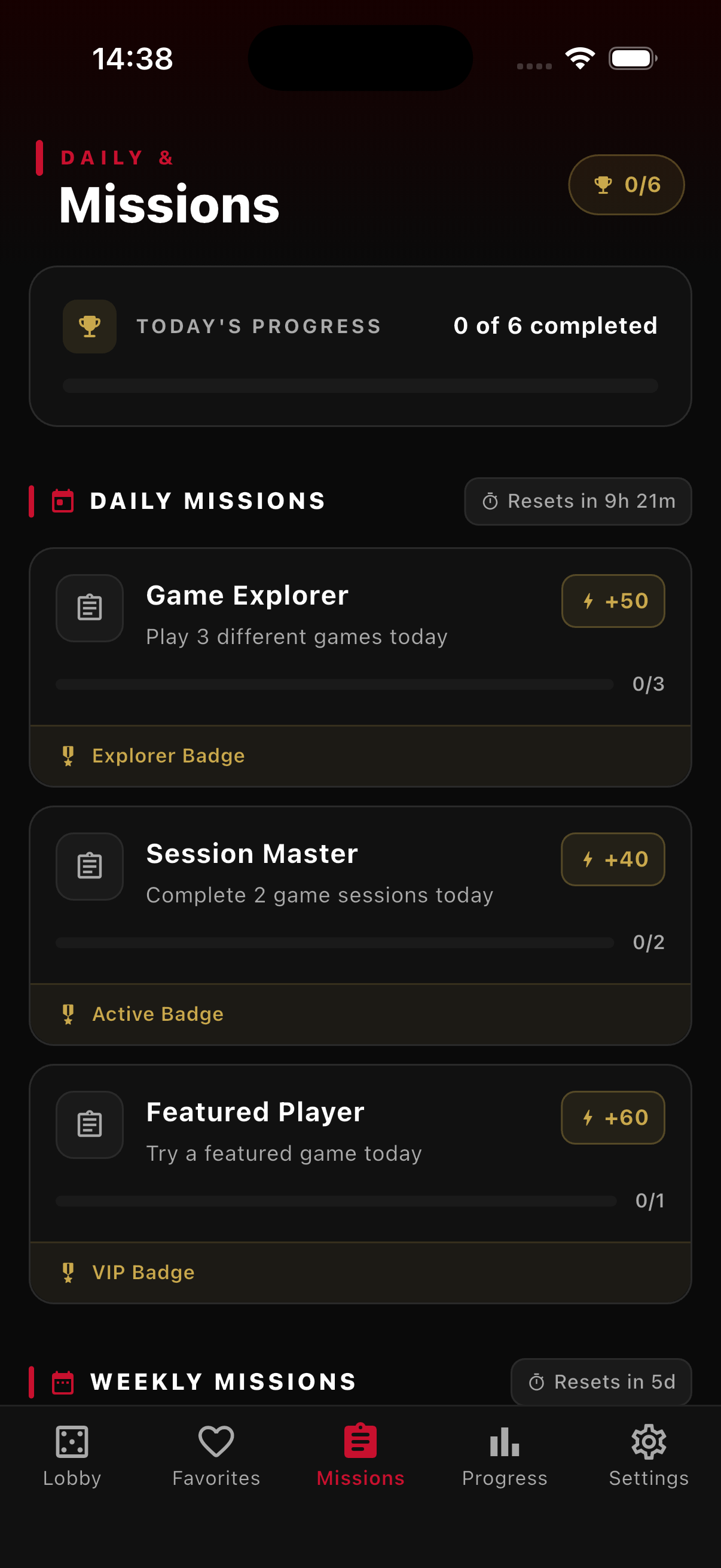Tap the Resets in 9h 21m timer
The width and height of the screenshot is (721, 1568).
tap(578, 501)
